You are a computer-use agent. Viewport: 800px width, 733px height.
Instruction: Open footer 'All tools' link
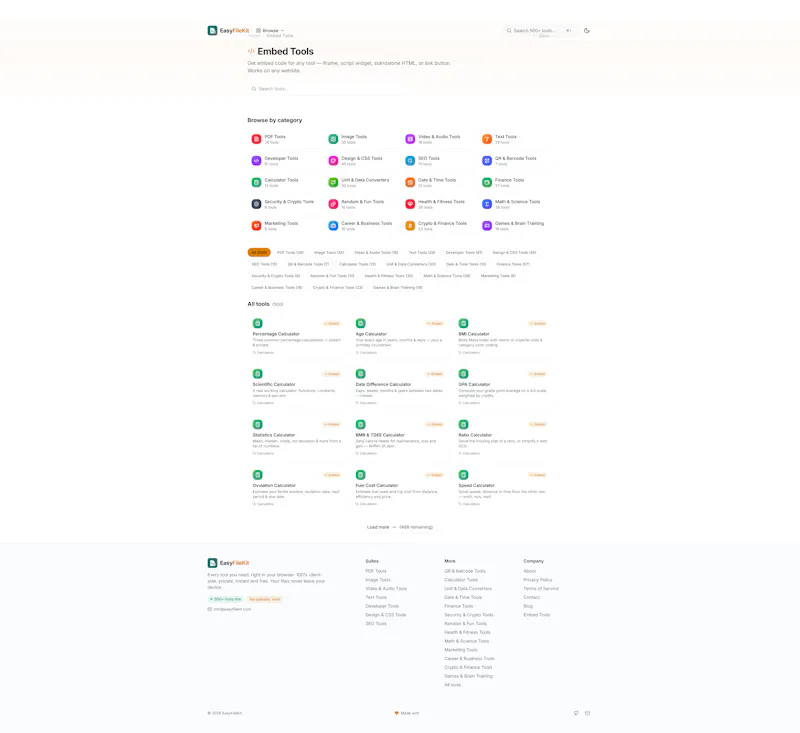pyautogui.click(x=453, y=685)
